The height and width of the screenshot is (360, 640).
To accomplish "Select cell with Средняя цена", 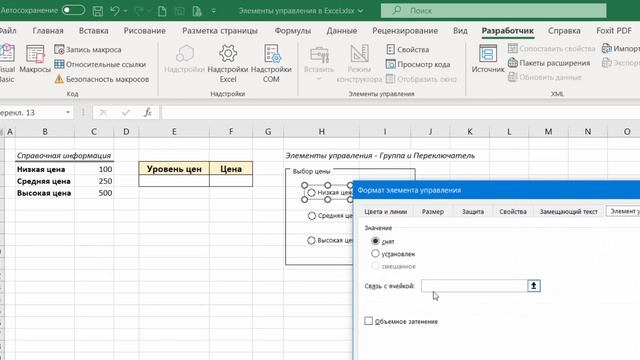I will pos(45,181).
